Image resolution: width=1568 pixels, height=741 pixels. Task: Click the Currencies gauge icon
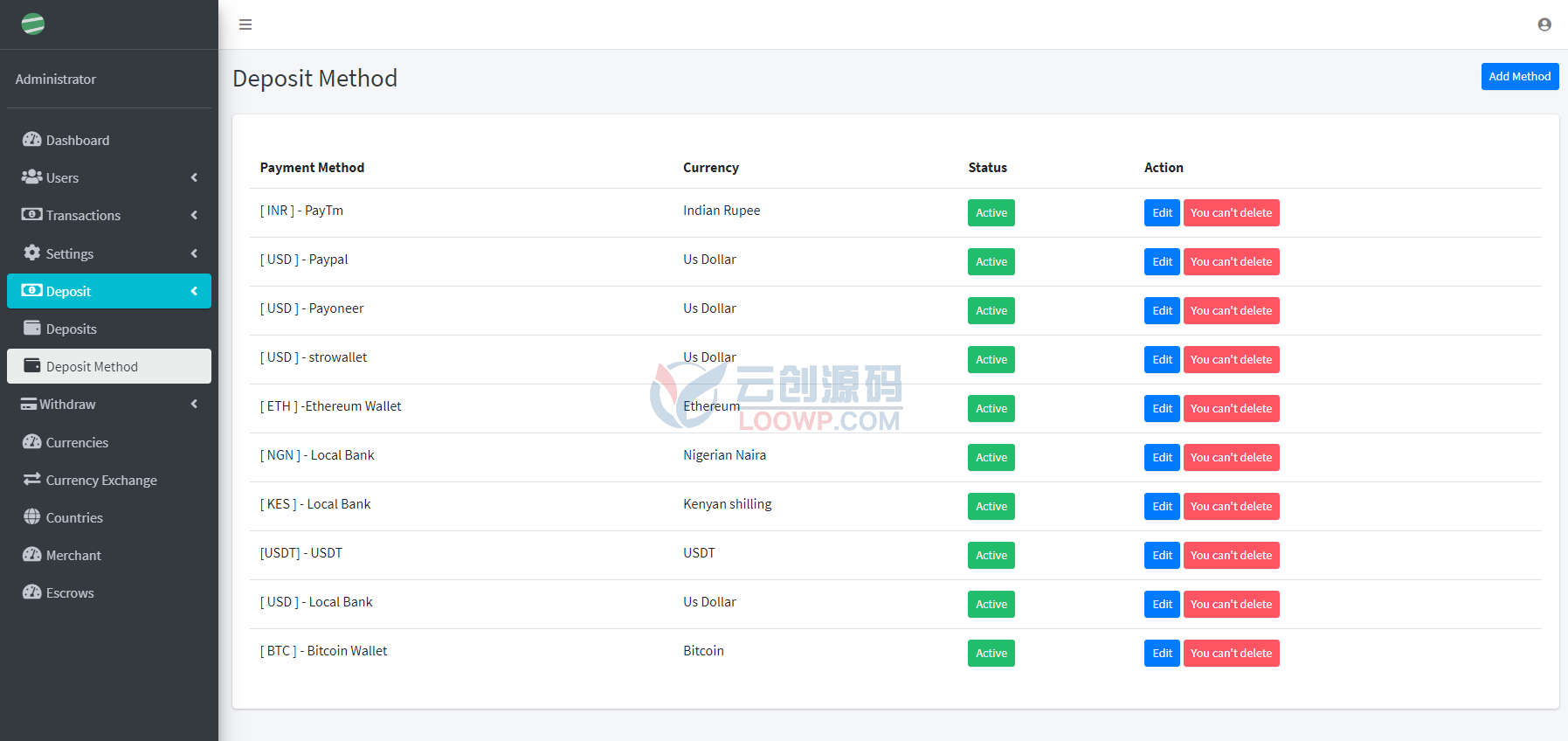(32, 442)
